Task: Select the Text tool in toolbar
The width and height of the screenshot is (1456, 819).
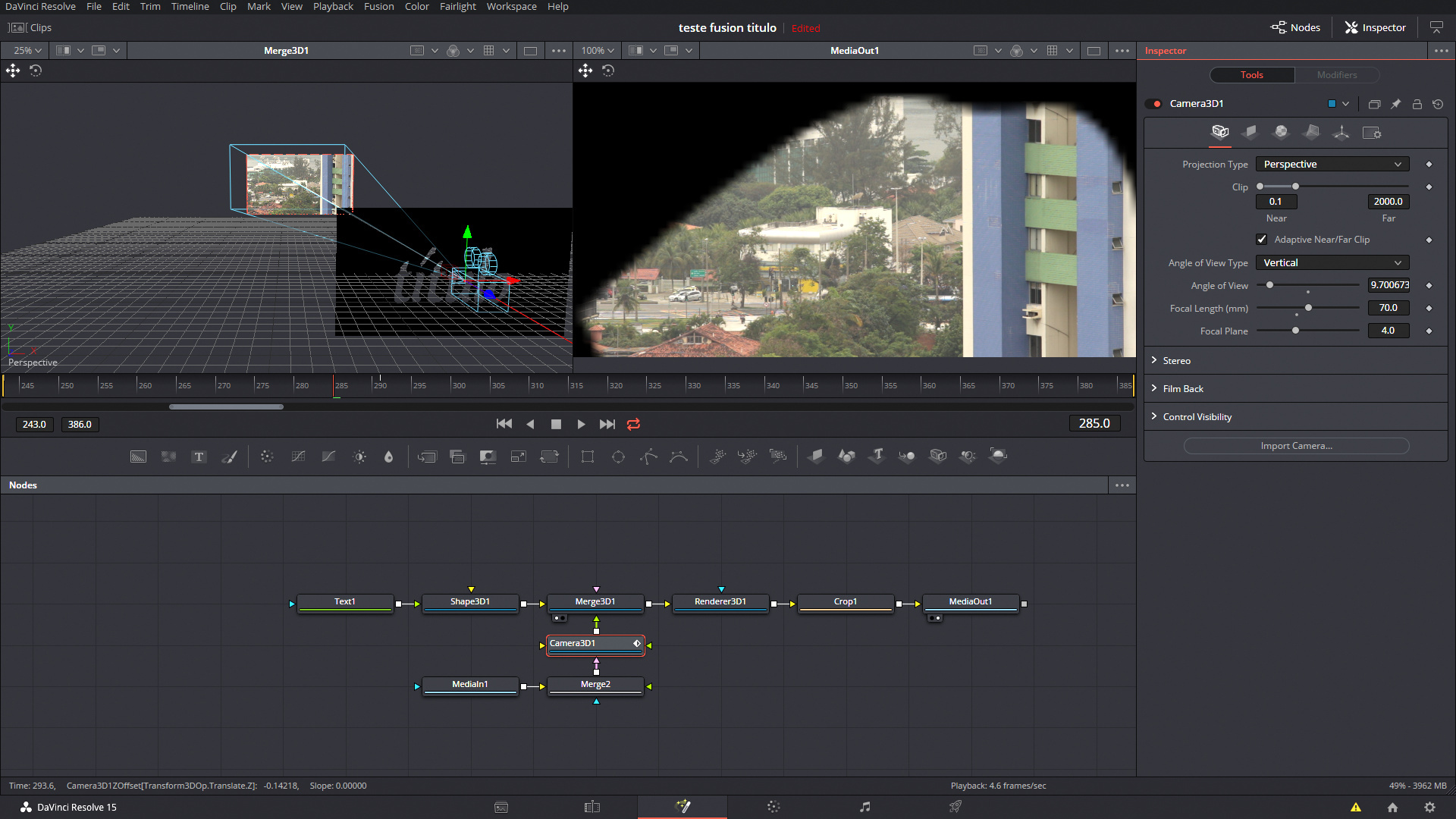Action: click(199, 456)
